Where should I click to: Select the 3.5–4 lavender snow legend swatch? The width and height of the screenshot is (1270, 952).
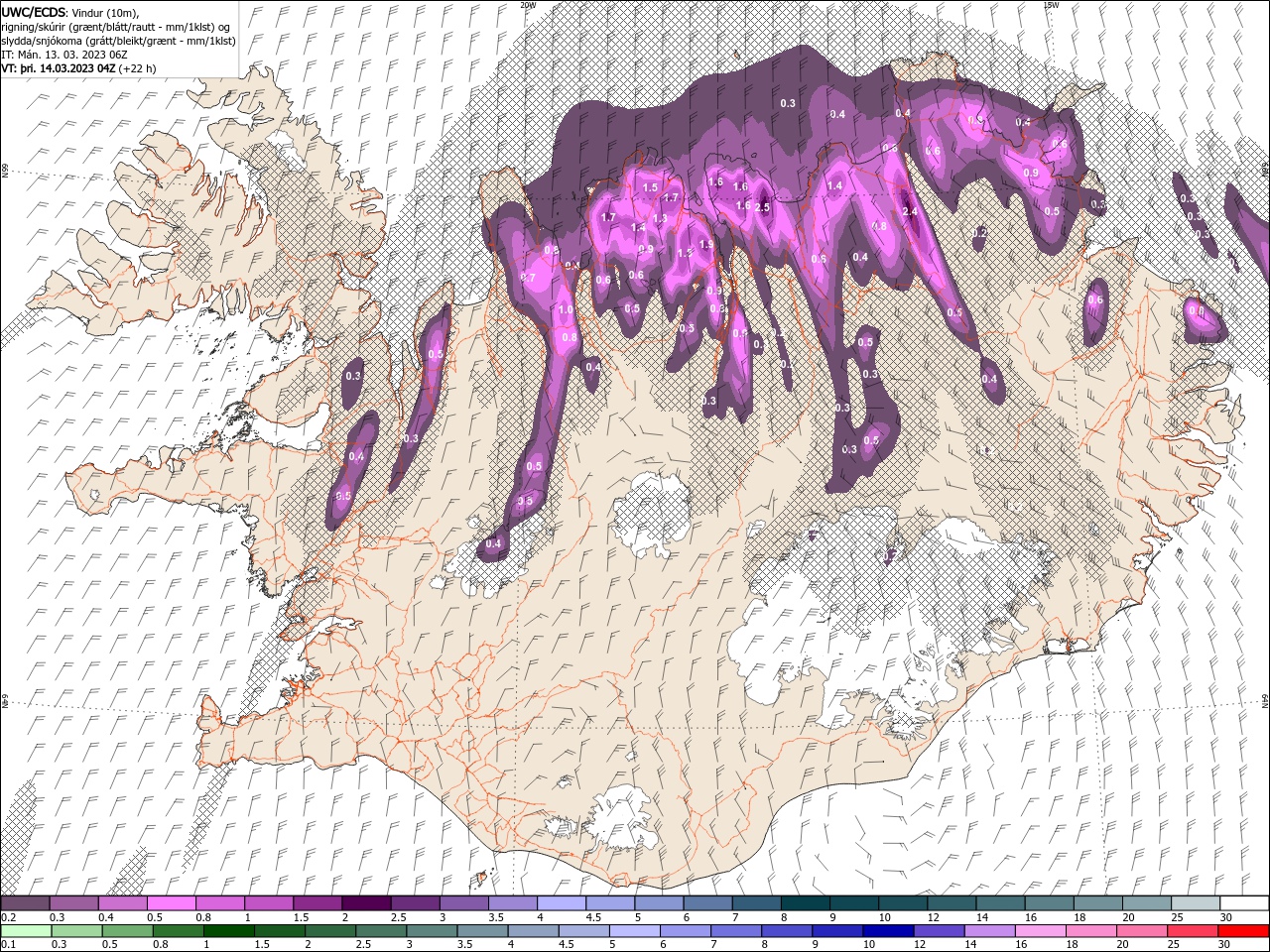click(x=512, y=903)
